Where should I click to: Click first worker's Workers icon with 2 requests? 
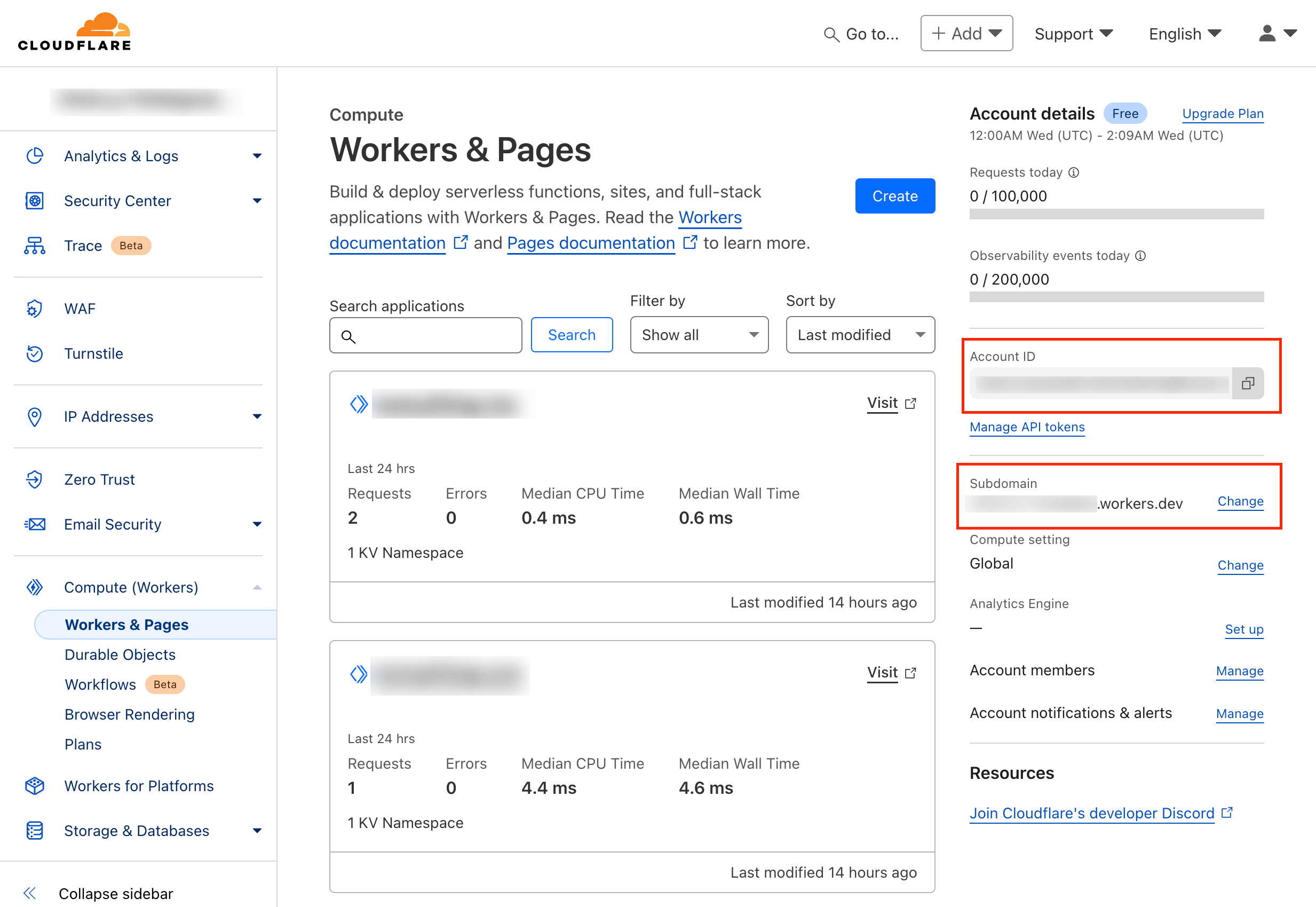[x=359, y=404]
